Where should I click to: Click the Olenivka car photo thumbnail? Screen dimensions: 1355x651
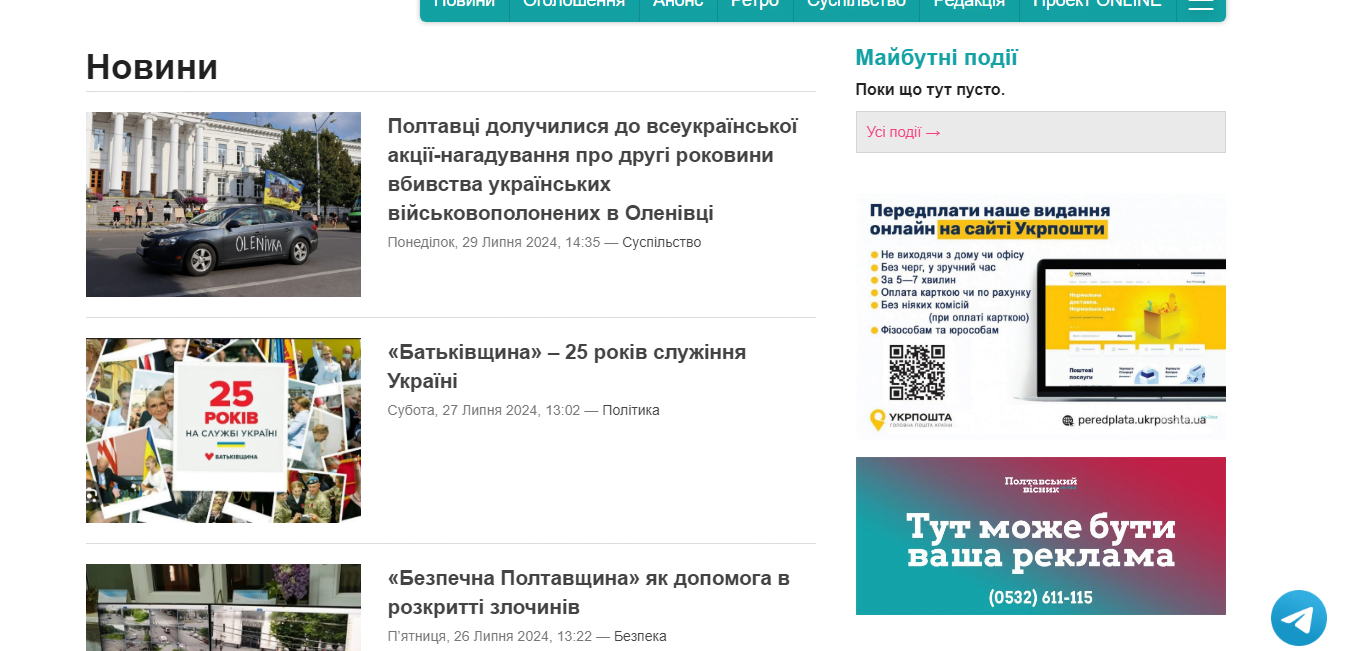pyautogui.click(x=223, y=204)
